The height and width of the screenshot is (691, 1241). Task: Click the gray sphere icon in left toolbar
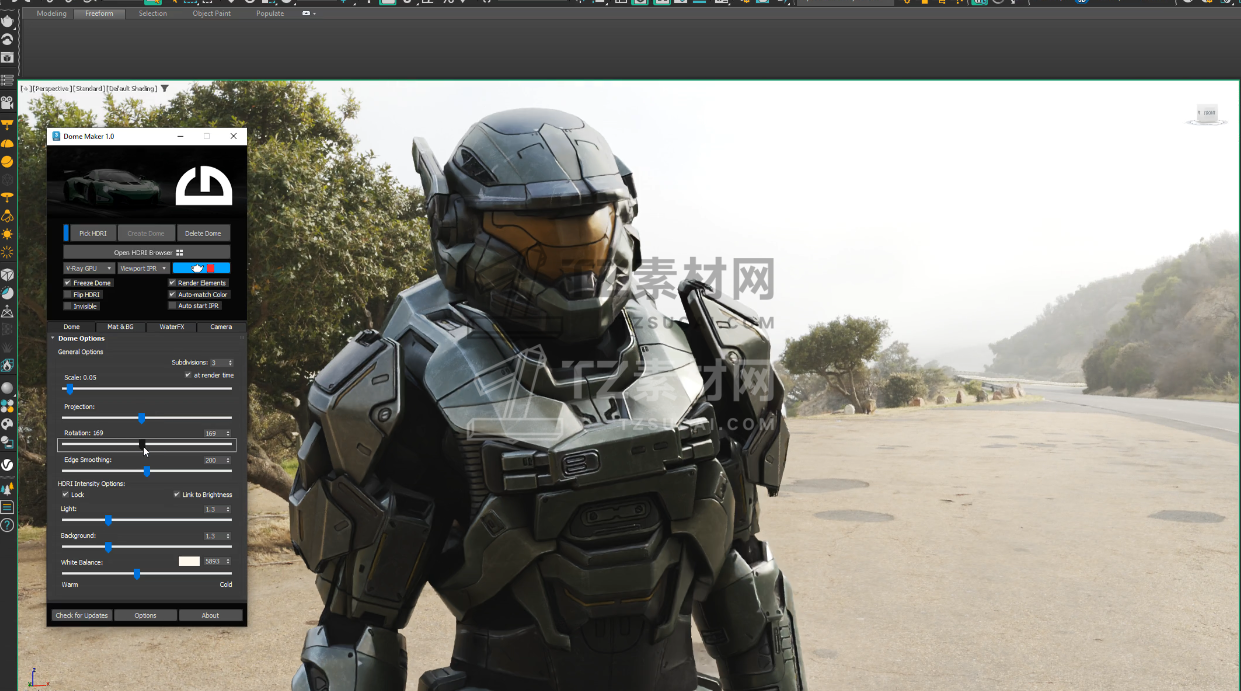click(7, 388)
